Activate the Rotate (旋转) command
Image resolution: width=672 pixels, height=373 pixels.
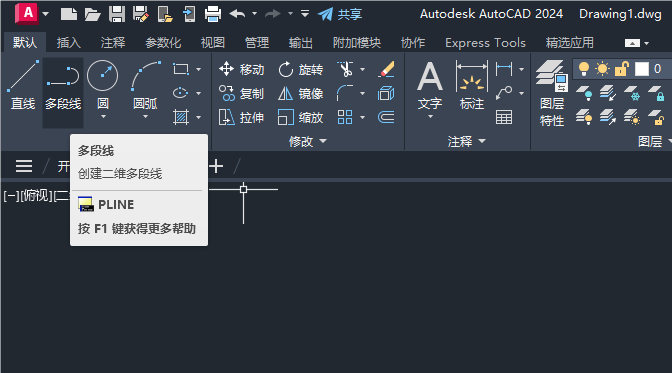point(300,69)
